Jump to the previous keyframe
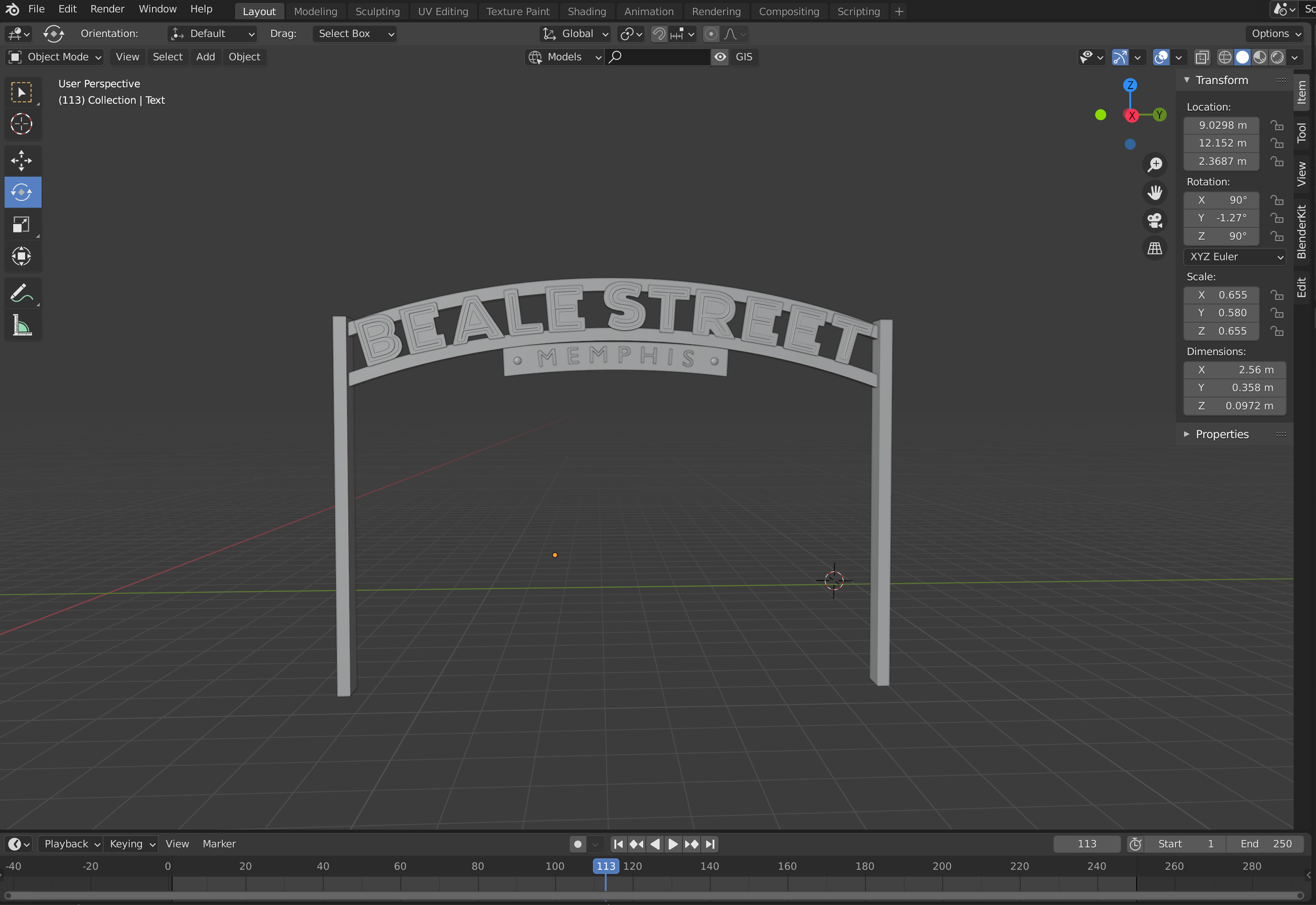This screenshot has height=905, width=1316. point(636,844)
